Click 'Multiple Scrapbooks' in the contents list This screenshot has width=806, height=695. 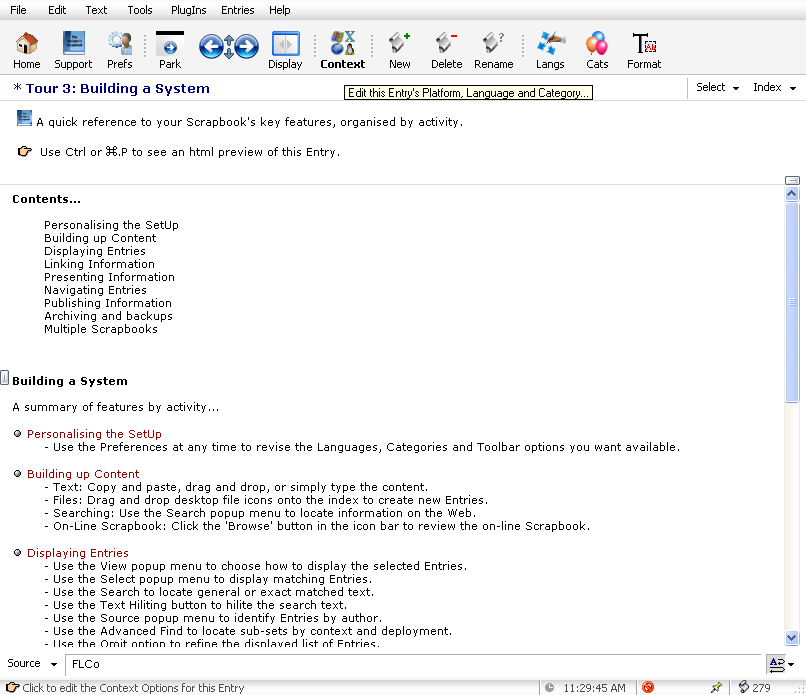(x=101, y=329)
